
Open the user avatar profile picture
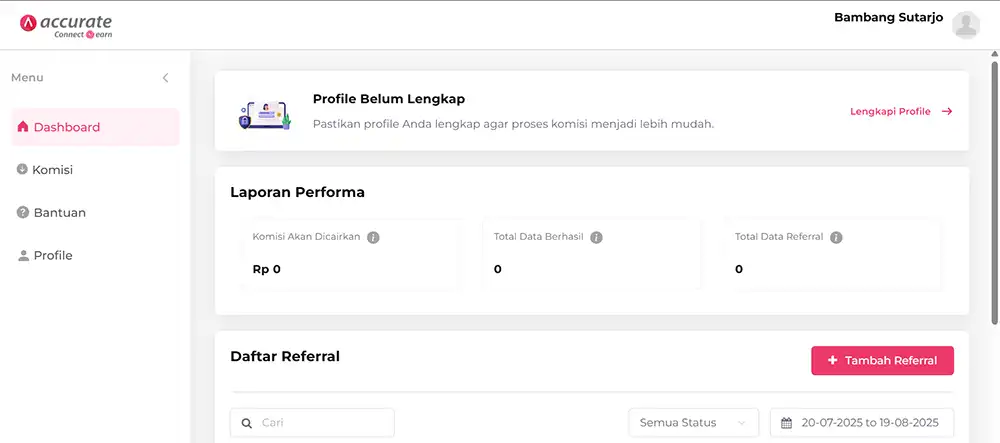(966, 25)
